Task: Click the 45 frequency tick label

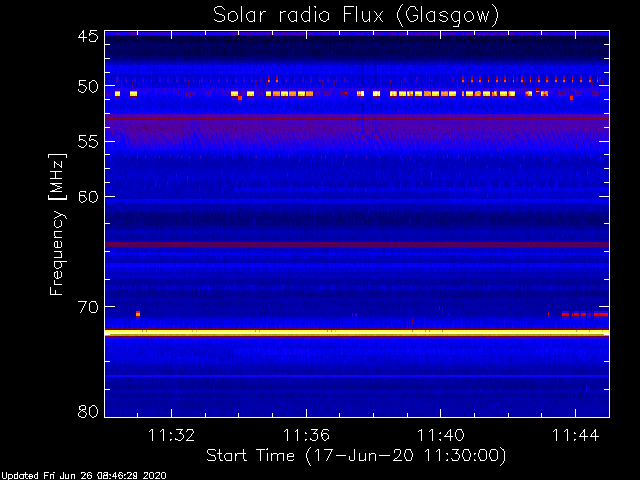Action: 88,36
